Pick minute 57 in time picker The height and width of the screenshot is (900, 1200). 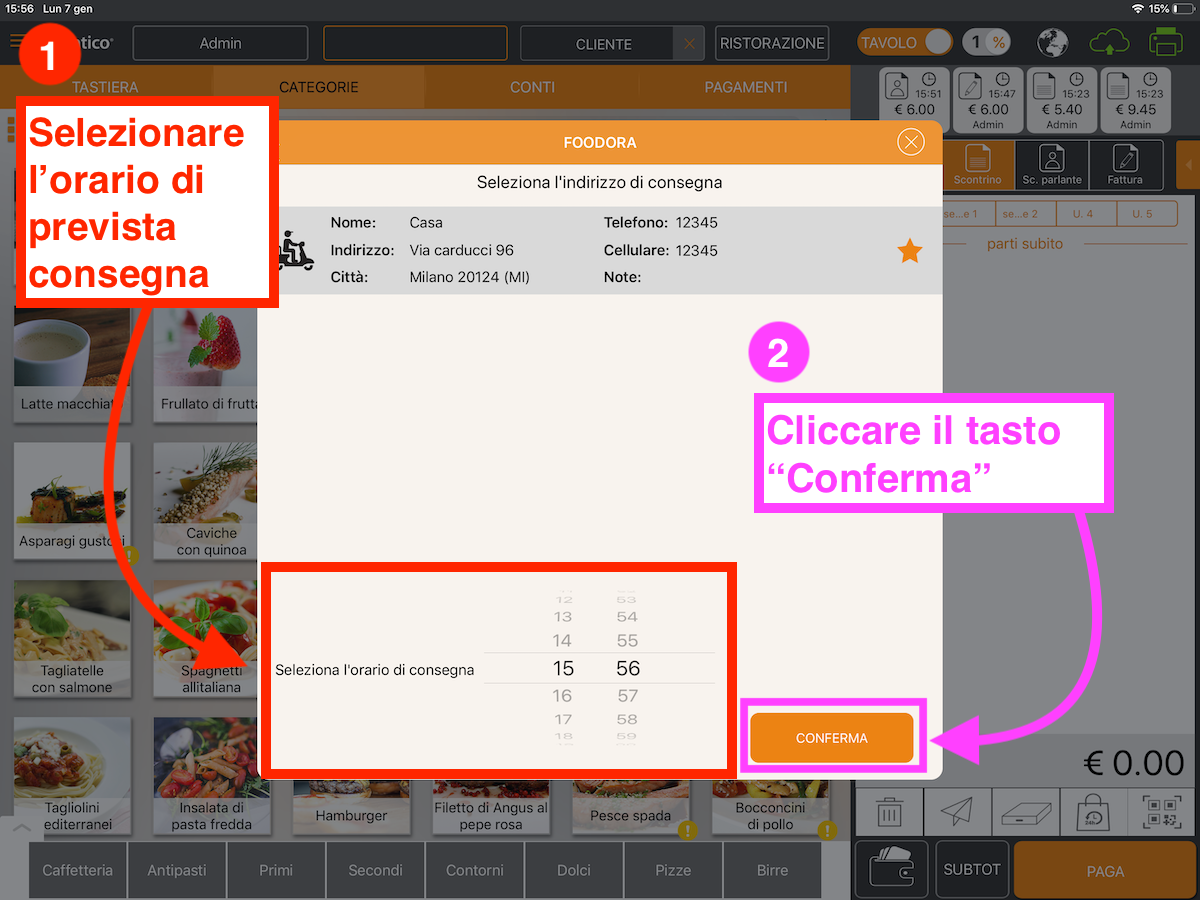coord(627,695)
